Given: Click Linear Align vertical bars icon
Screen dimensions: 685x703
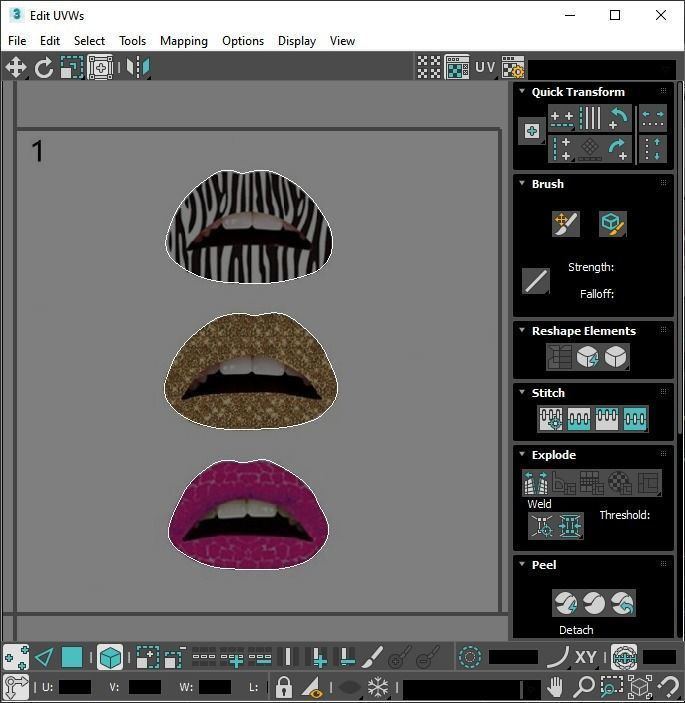Looking at the screenshot, I should pos(590,119).
